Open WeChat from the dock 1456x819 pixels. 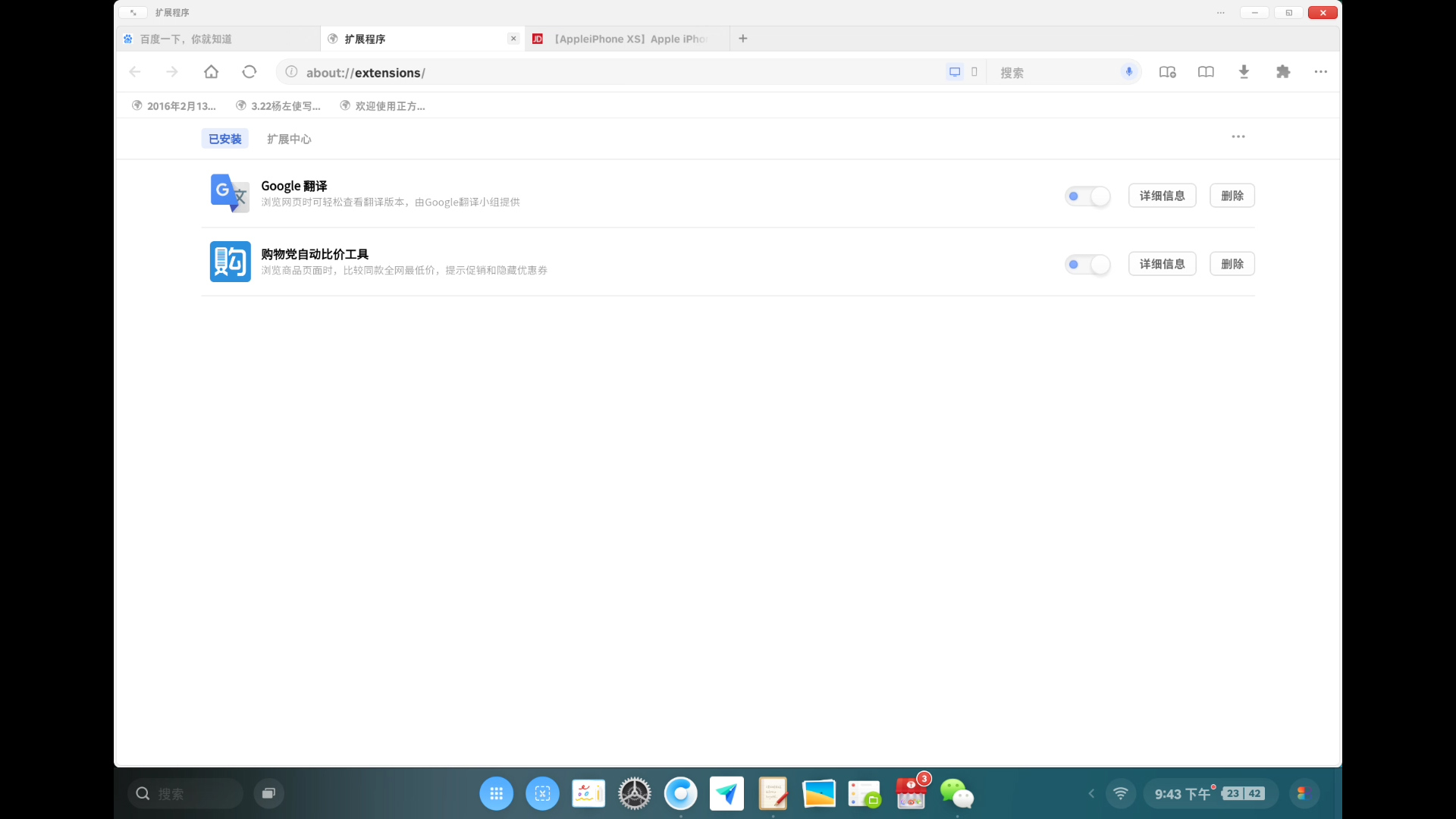tap(956, 794)
